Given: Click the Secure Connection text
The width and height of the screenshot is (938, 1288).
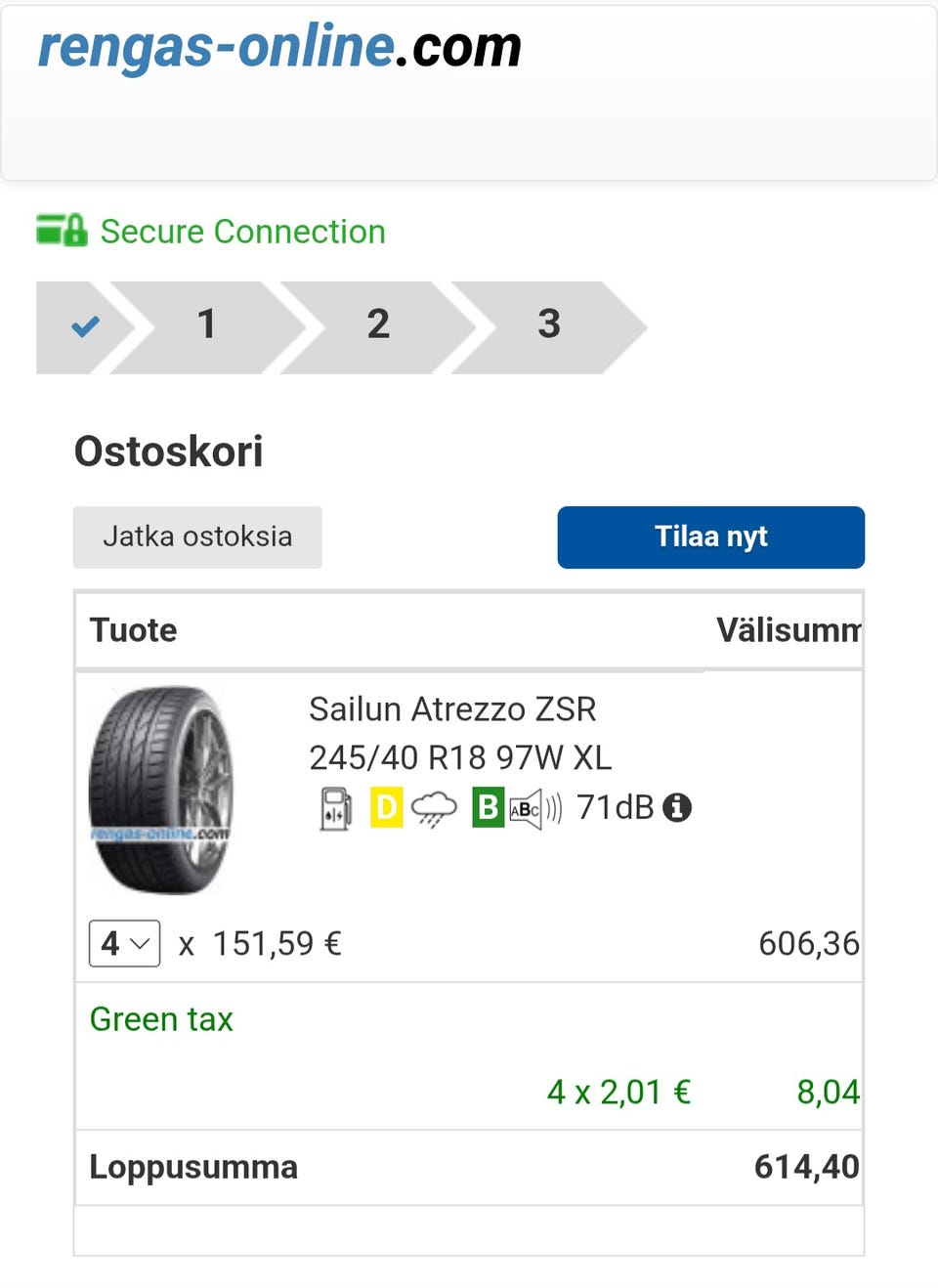Looking at the screenshot, I should tap(242, 232).
